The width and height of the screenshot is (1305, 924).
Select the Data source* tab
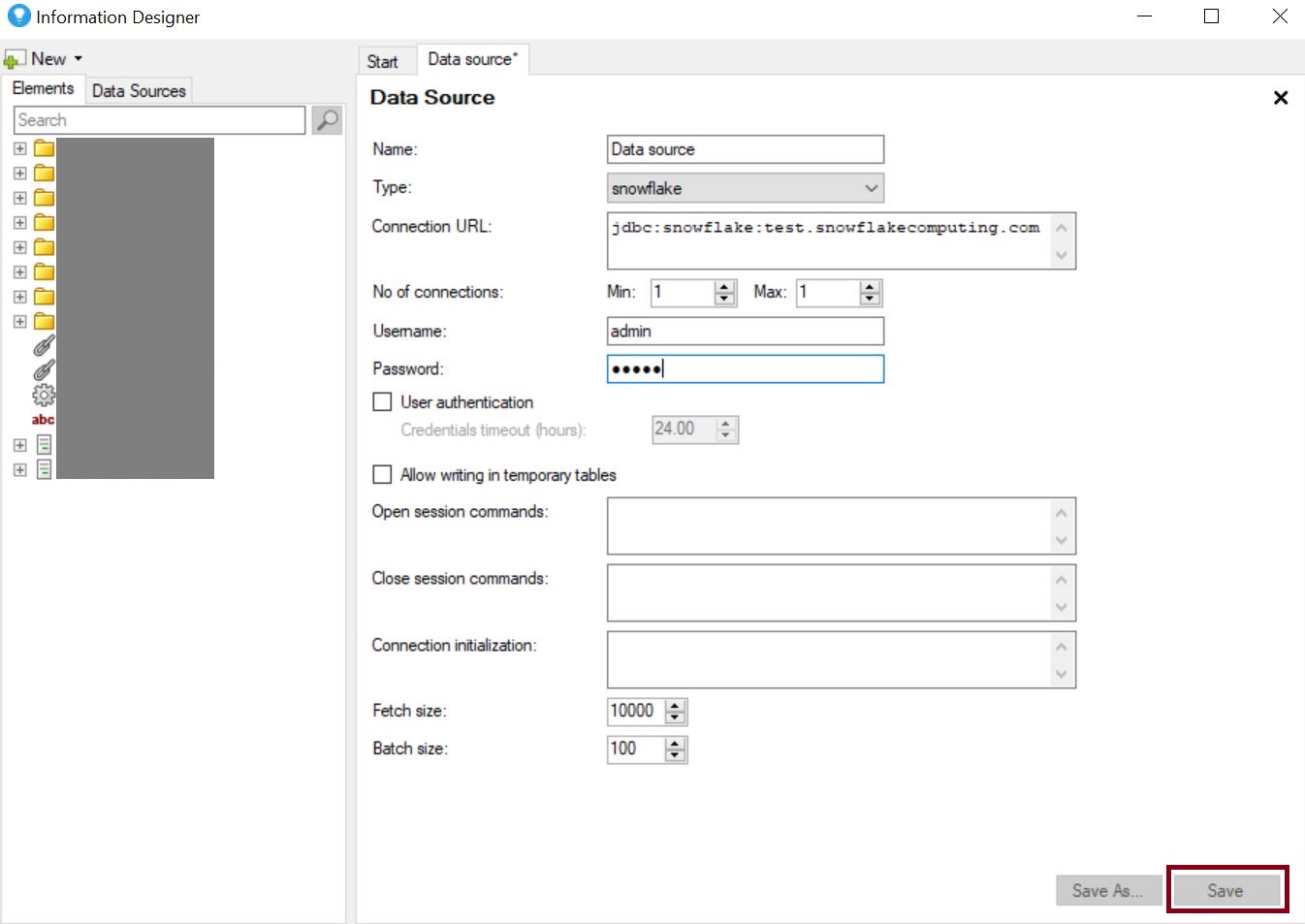click(473, 59)
